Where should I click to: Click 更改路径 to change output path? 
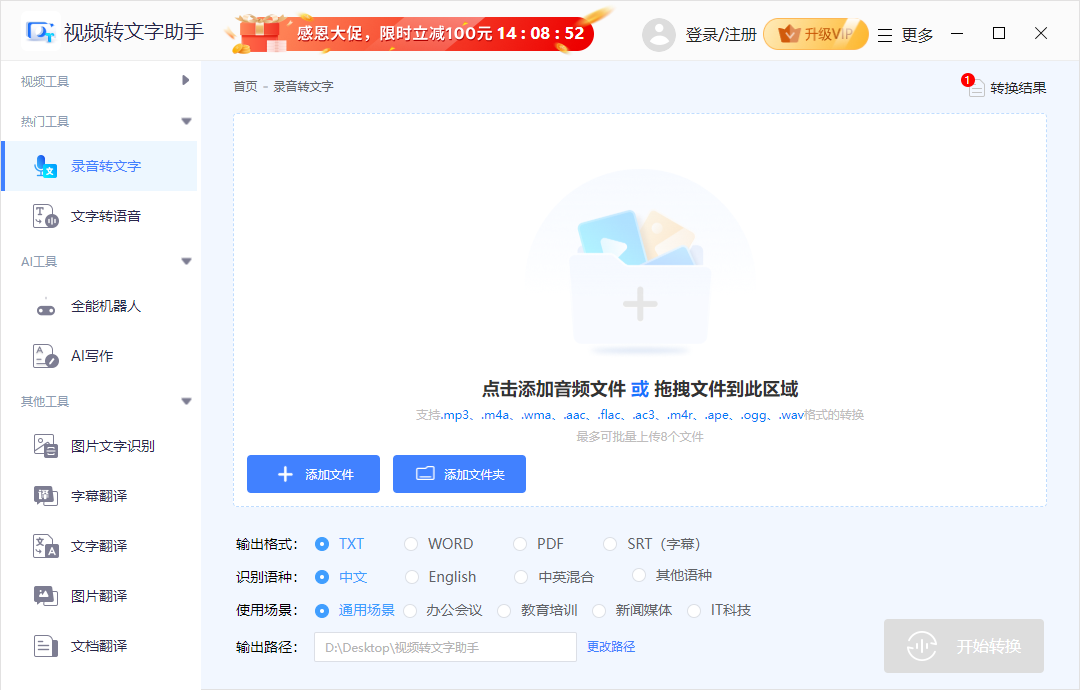coord(611,647)
